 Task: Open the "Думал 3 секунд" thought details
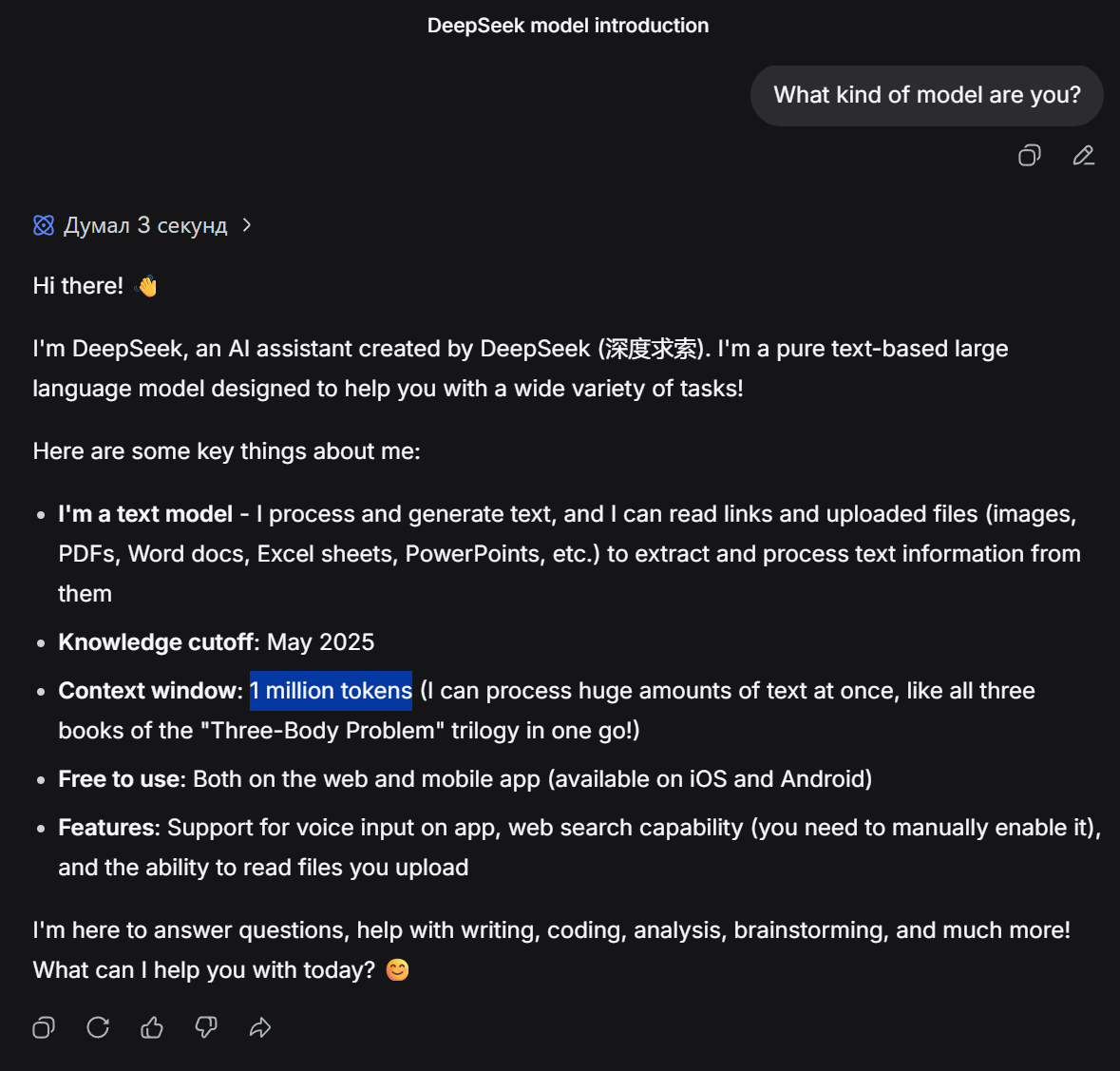coord(144,225)
